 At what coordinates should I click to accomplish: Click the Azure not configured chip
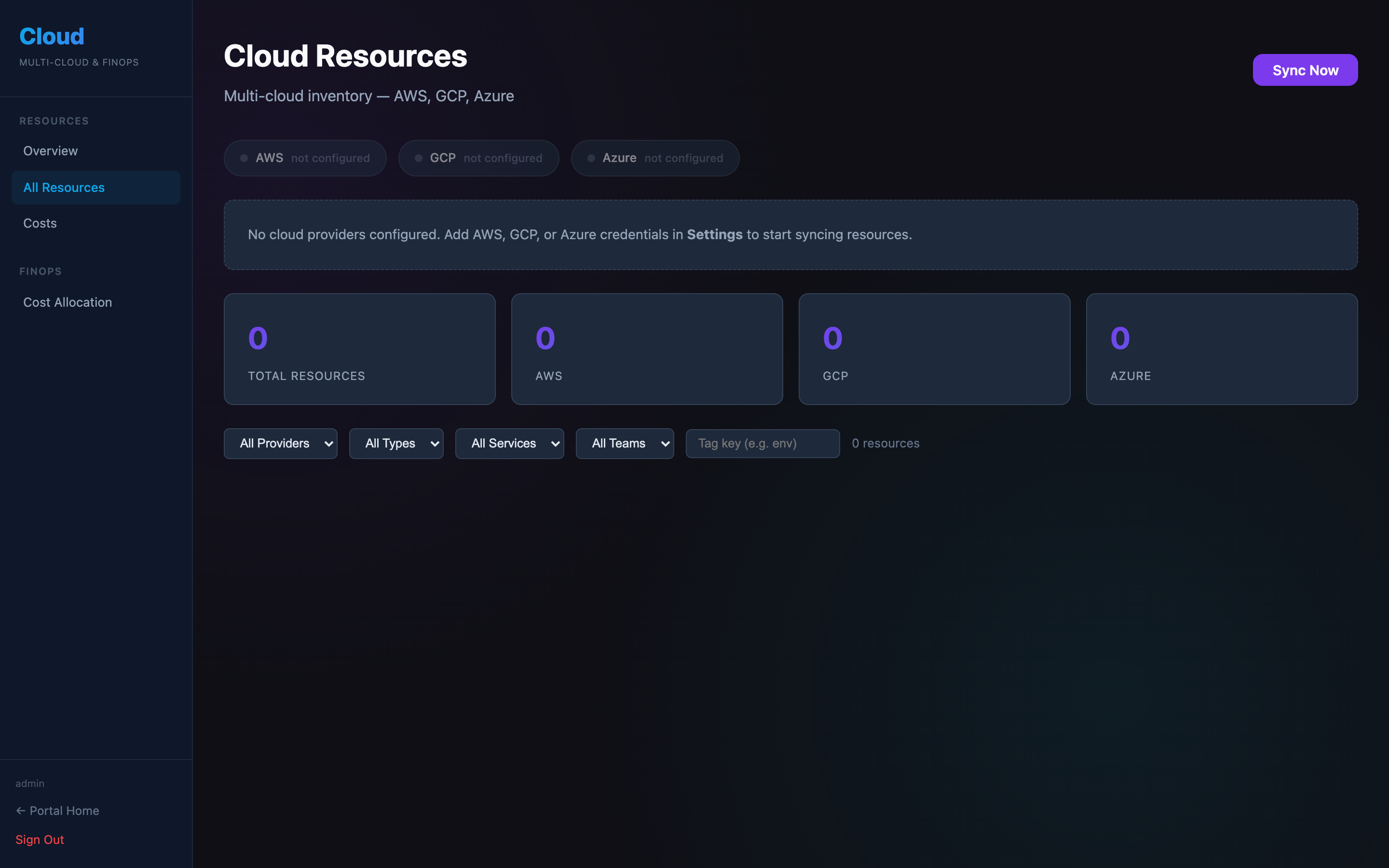tap(654, 158)
